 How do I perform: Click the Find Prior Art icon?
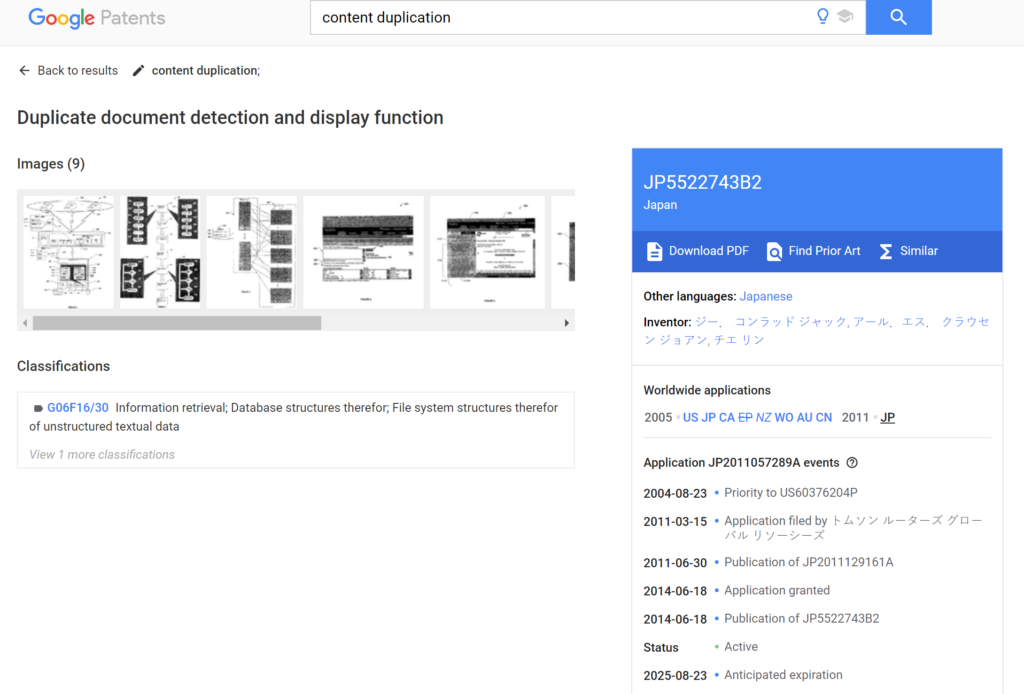(774, 251)
